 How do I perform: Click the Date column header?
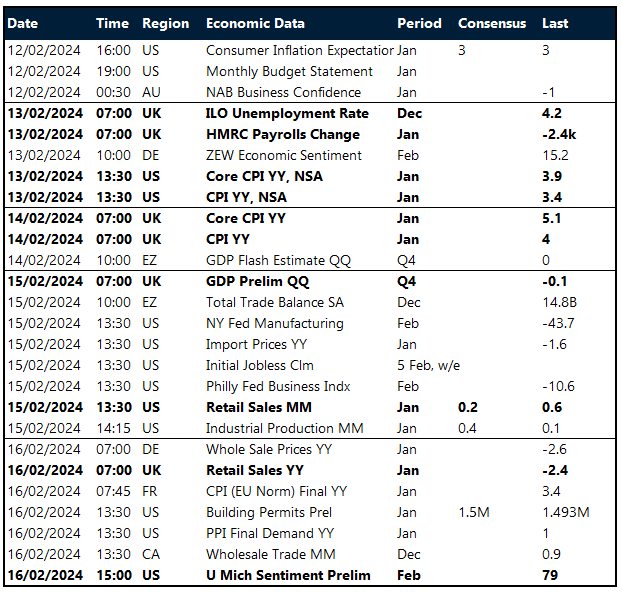[x=23, y=23]
